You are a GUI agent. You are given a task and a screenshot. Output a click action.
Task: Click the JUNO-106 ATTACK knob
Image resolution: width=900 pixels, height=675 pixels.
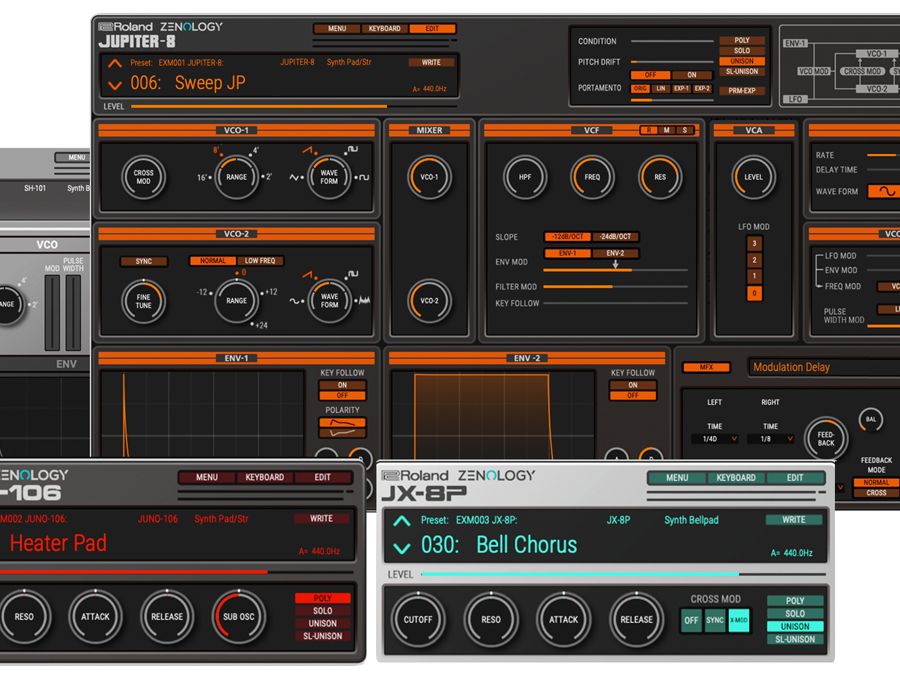(95, 616)
